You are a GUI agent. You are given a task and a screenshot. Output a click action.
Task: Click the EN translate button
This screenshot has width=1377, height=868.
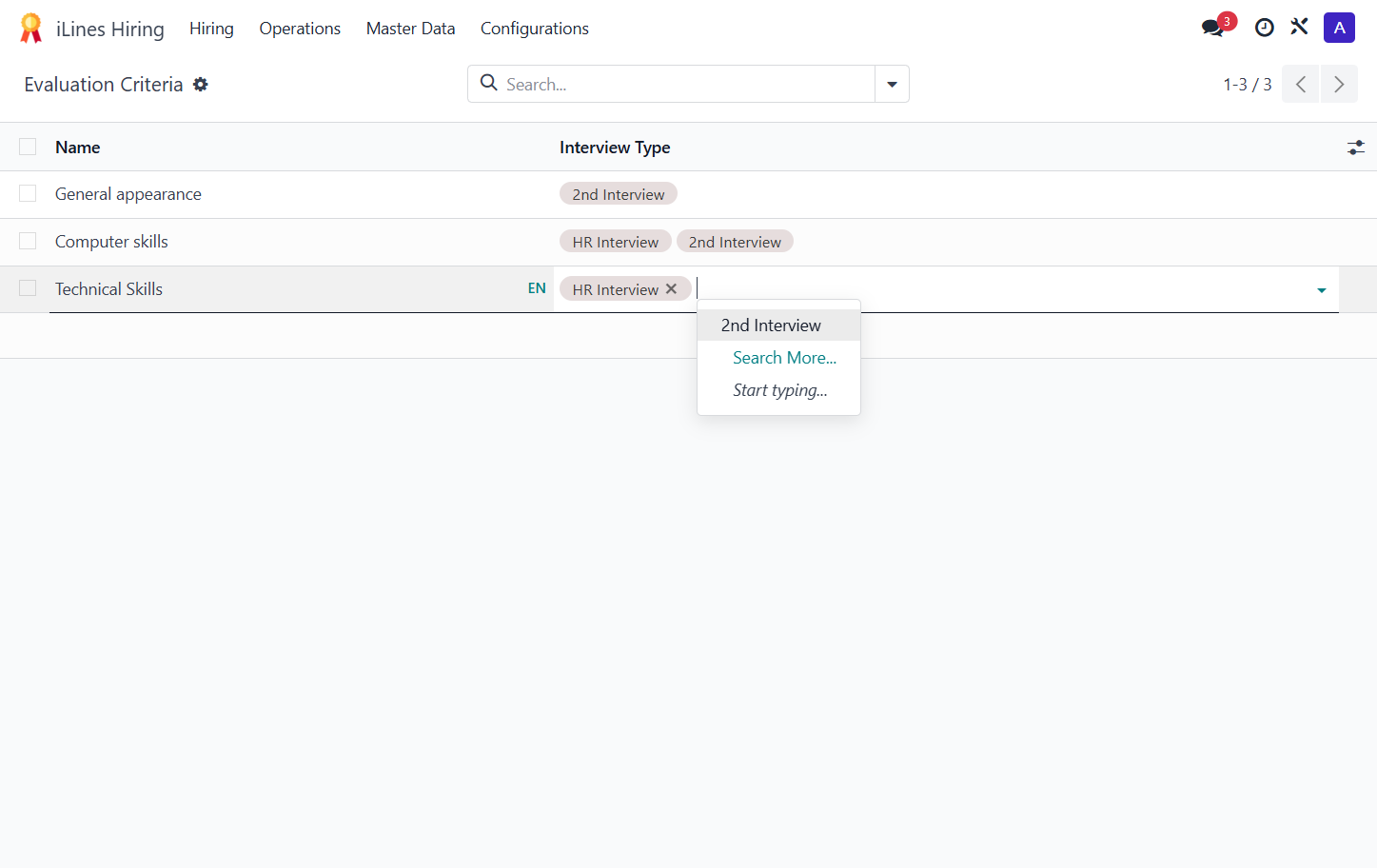click(537, 288)
